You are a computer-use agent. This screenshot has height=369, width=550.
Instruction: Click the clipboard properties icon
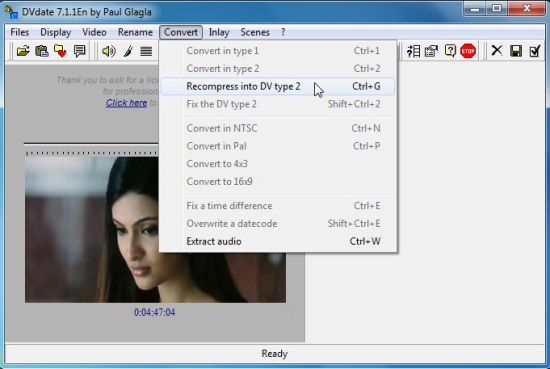point(431,51)
